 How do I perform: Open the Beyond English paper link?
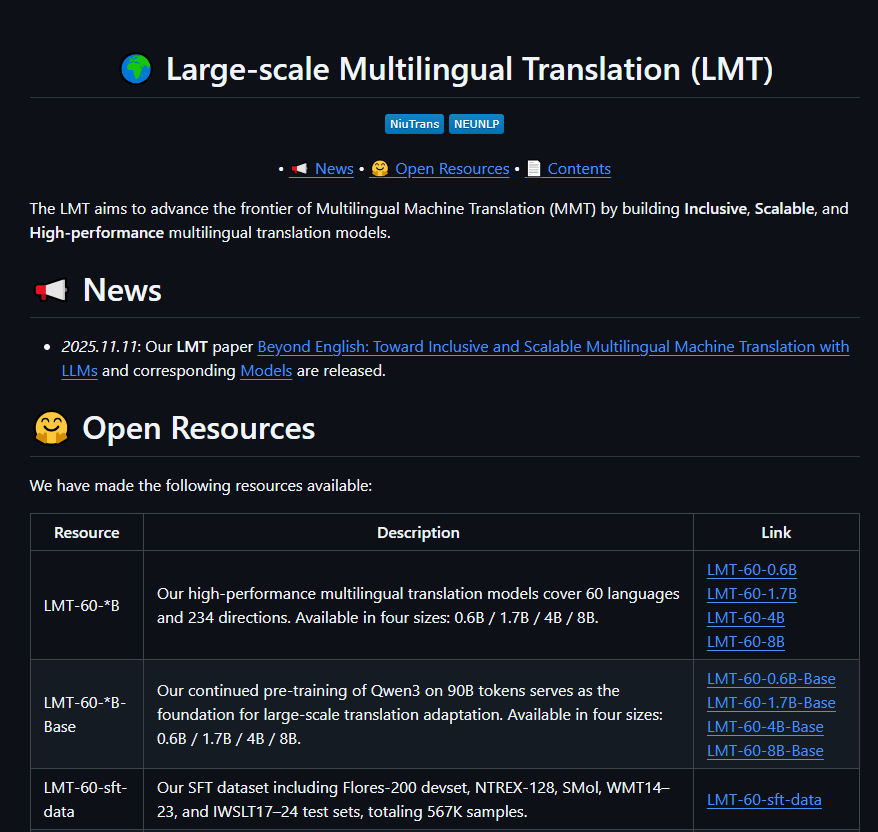(x=553, y=347)
